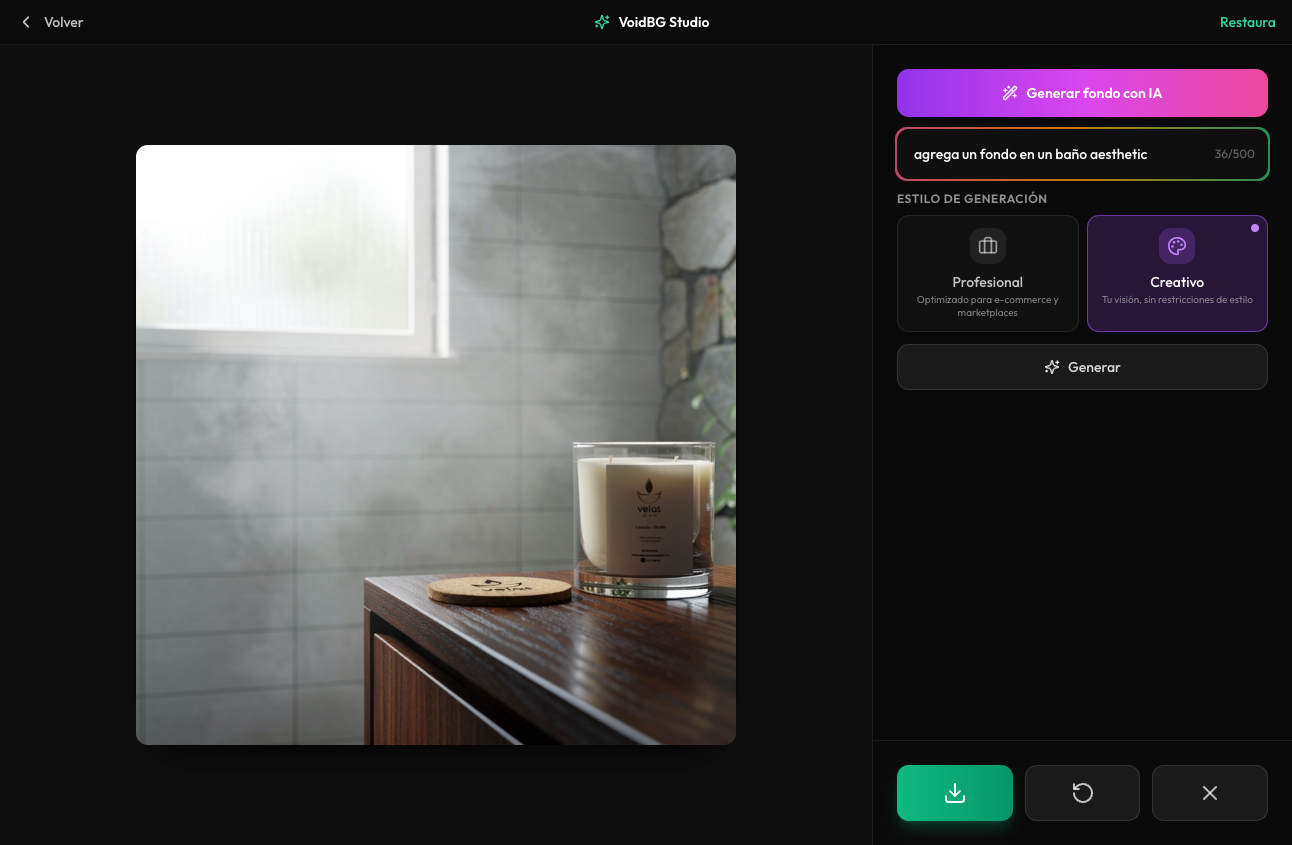Click the Volver text label
The image size is (1292, 845).
[x=63, y=22]
